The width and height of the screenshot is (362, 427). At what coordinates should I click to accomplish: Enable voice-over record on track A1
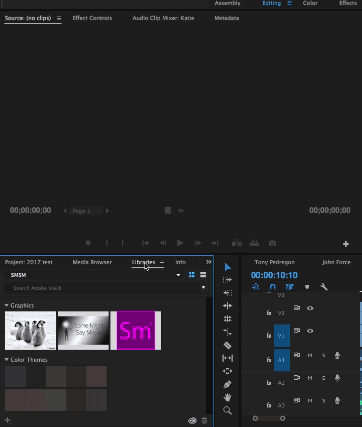coord(337,356)
